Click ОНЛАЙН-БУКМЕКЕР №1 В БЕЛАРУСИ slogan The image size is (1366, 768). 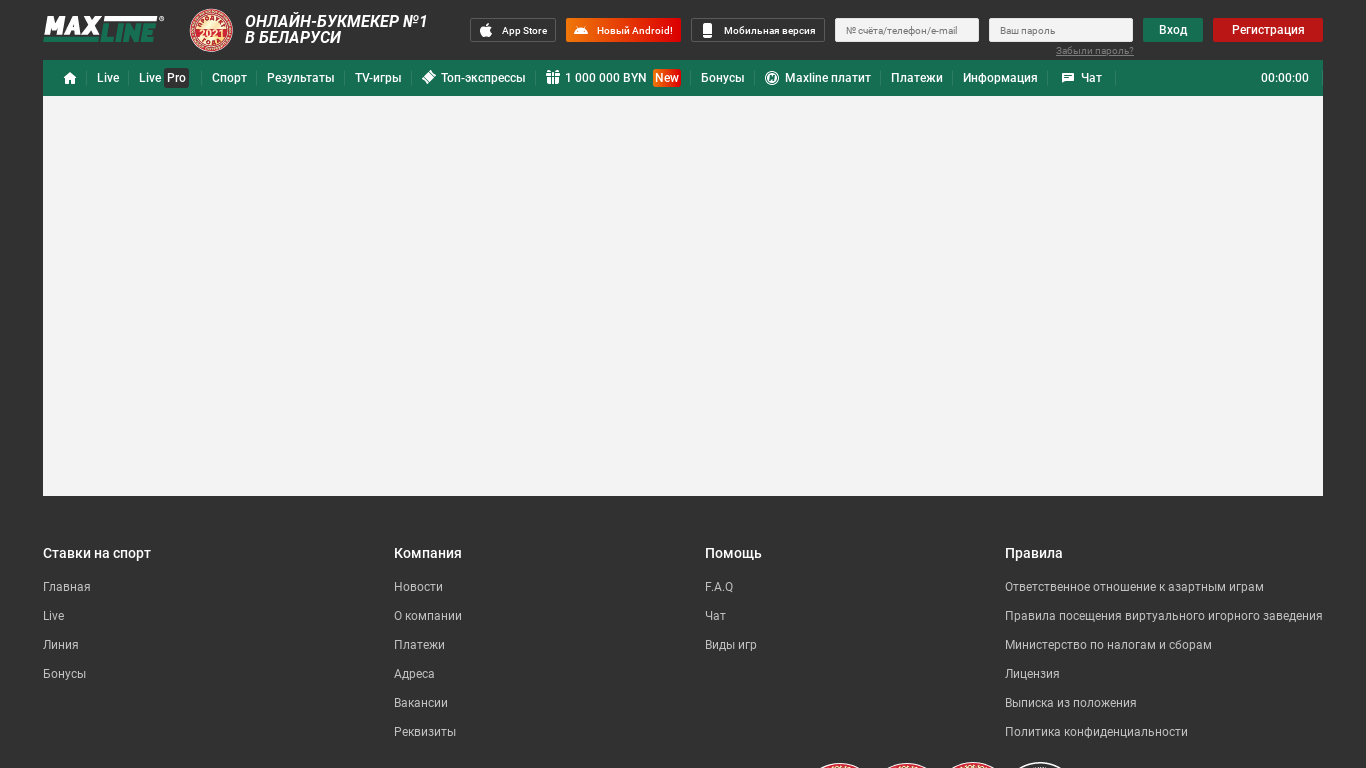336,30
